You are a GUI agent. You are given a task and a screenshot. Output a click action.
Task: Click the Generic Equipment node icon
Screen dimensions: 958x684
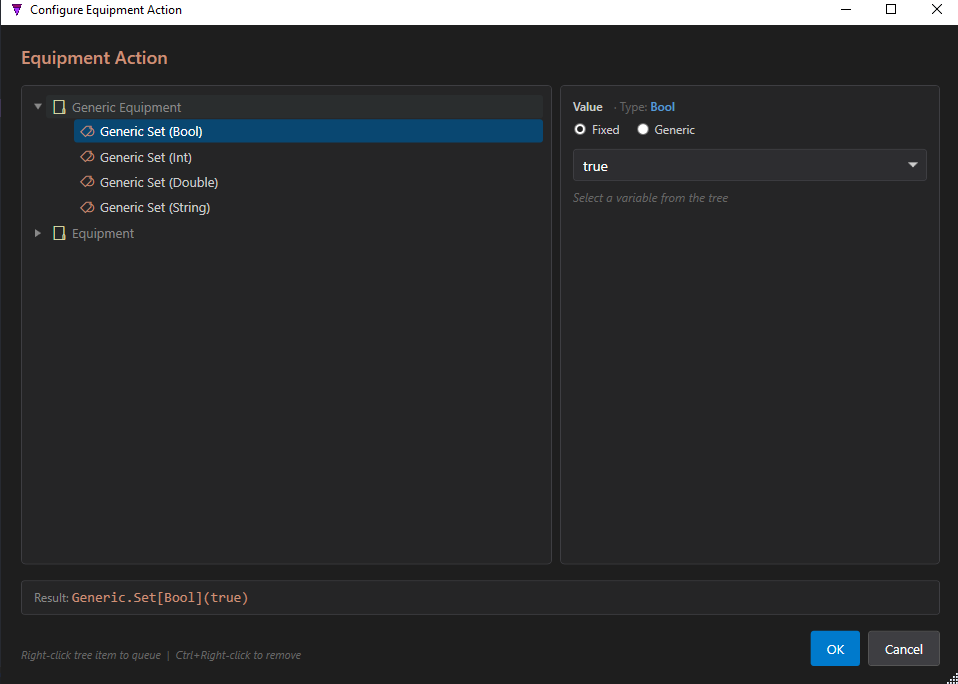pyautogui.click(x=59, y=107)
